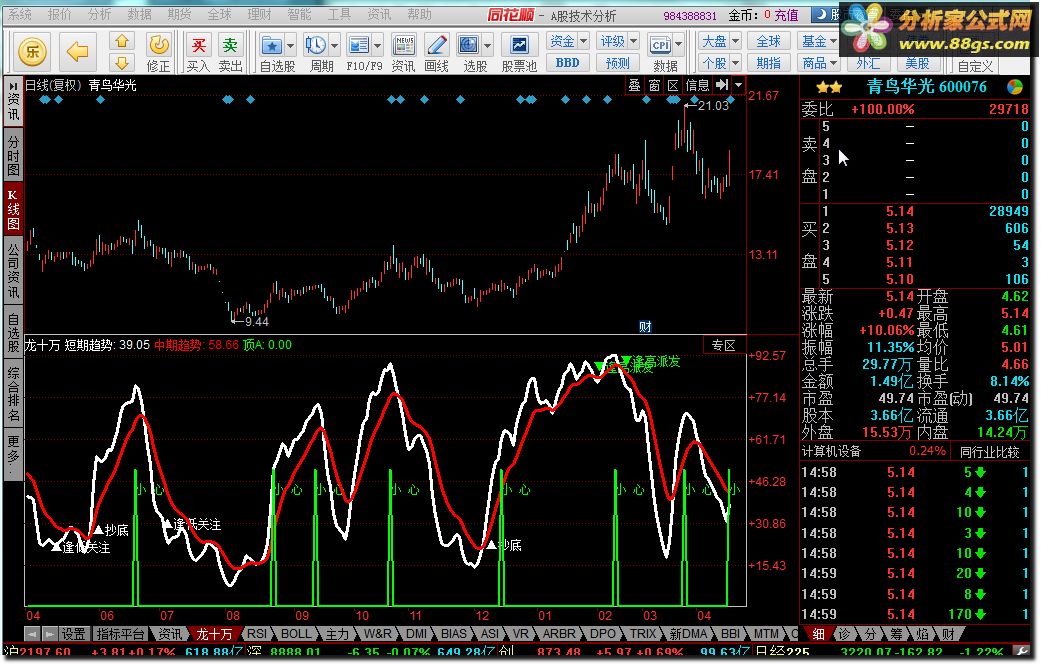Click the 期指 toolbar button

click(x=769, y=63)
